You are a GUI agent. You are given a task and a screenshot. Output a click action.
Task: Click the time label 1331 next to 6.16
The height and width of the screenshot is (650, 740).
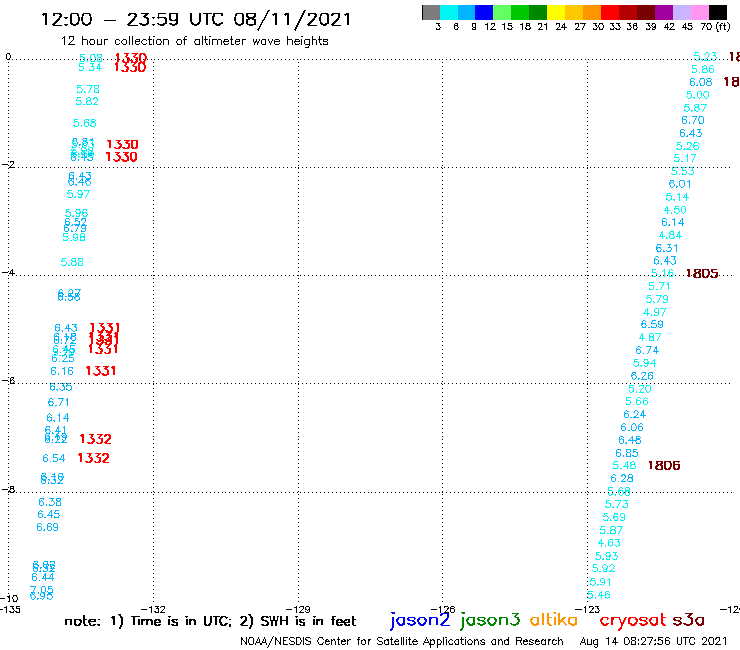101,371
